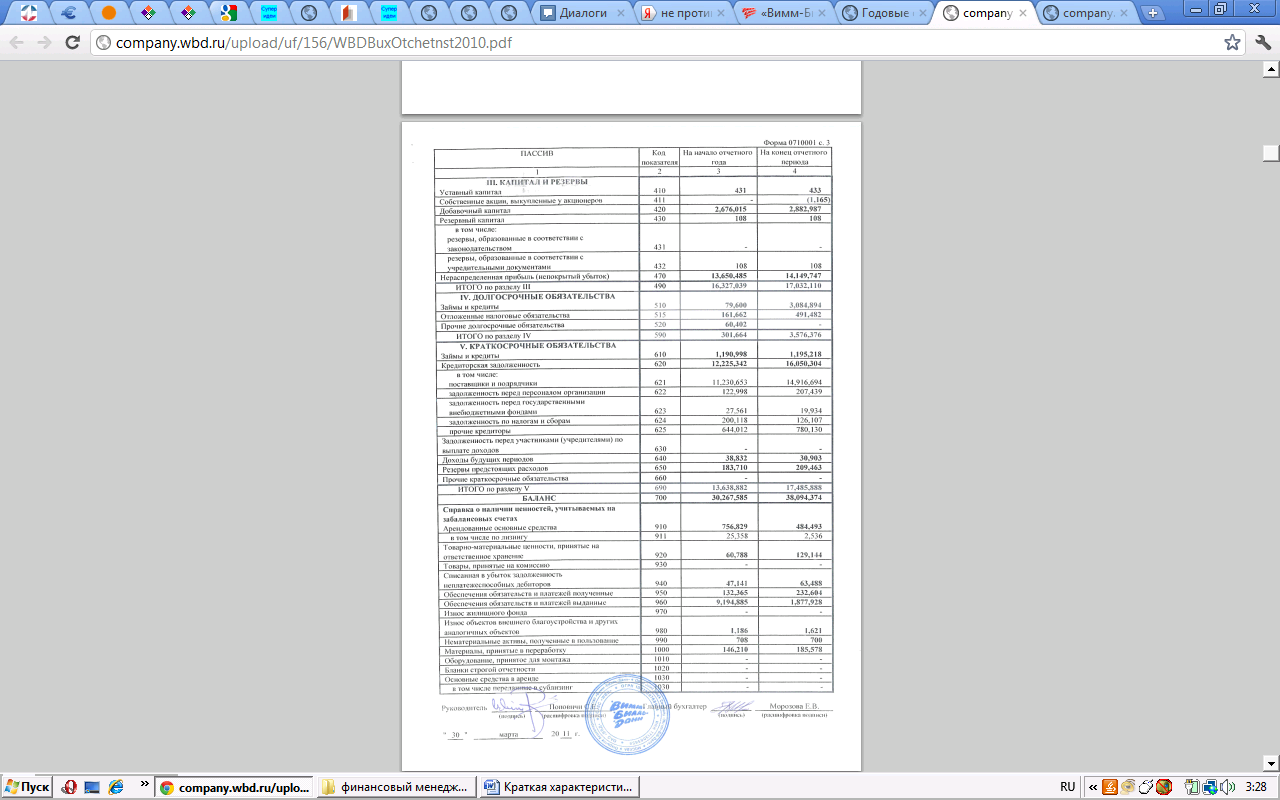
Task: Click the «Добавочный капитал» row label
Action: 475,211
